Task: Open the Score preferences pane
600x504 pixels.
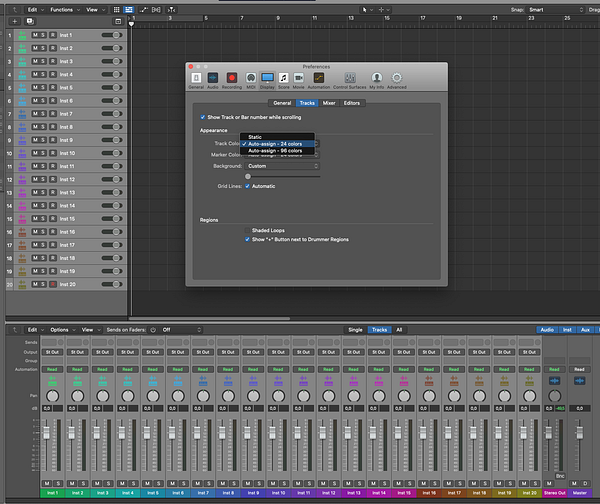Action: (284, 79)
